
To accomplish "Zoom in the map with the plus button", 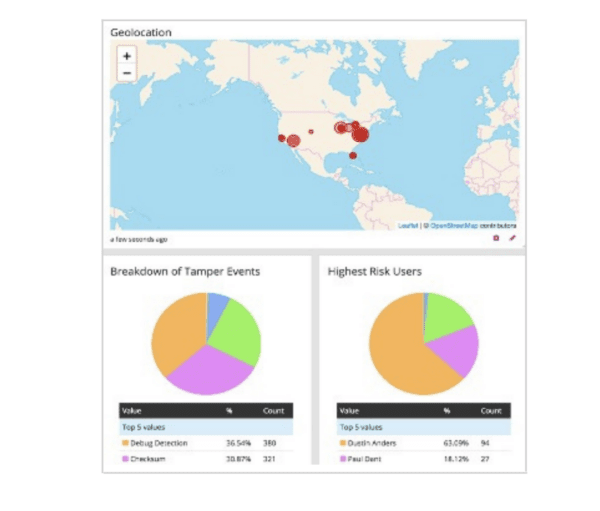I will pos(127,56).
